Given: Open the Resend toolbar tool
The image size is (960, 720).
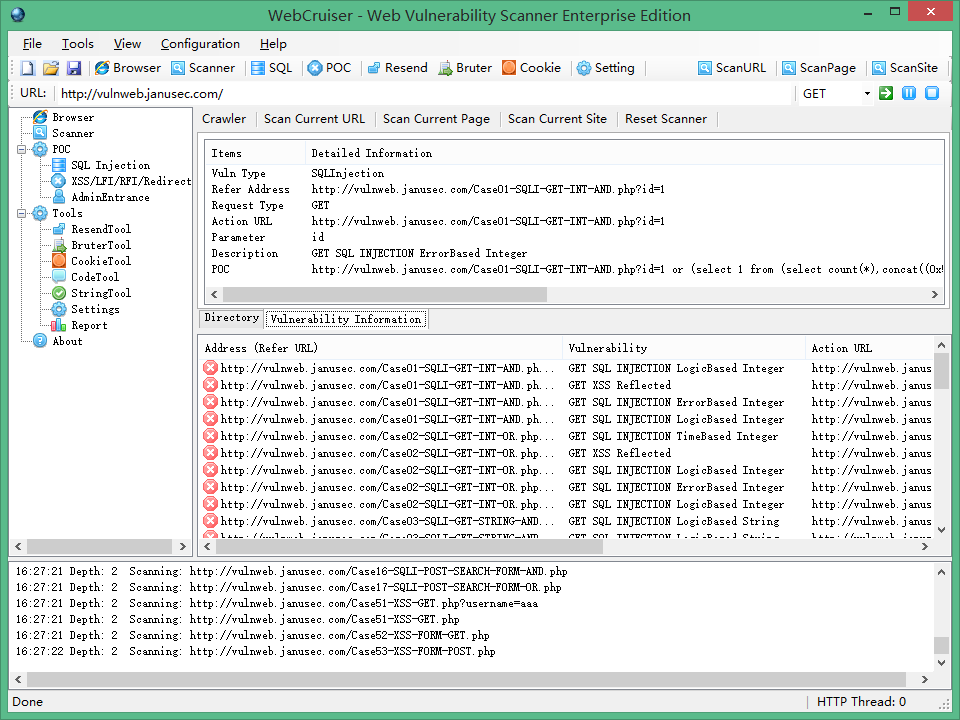Looking at the screenshot, I should pyautogui.click(x=397, y=68).
